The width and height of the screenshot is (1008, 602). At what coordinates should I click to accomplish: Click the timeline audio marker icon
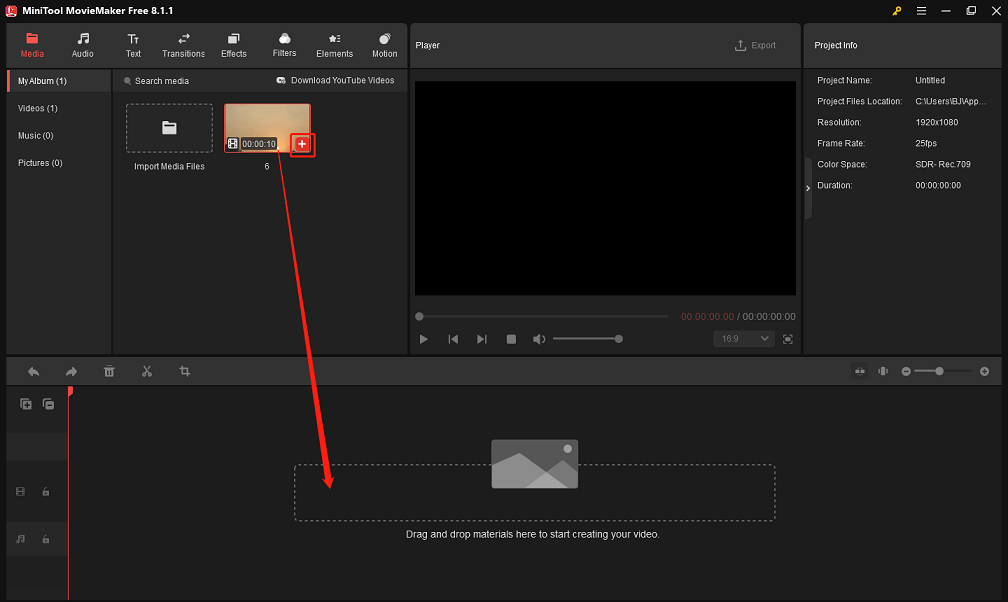tap(883, 371)
